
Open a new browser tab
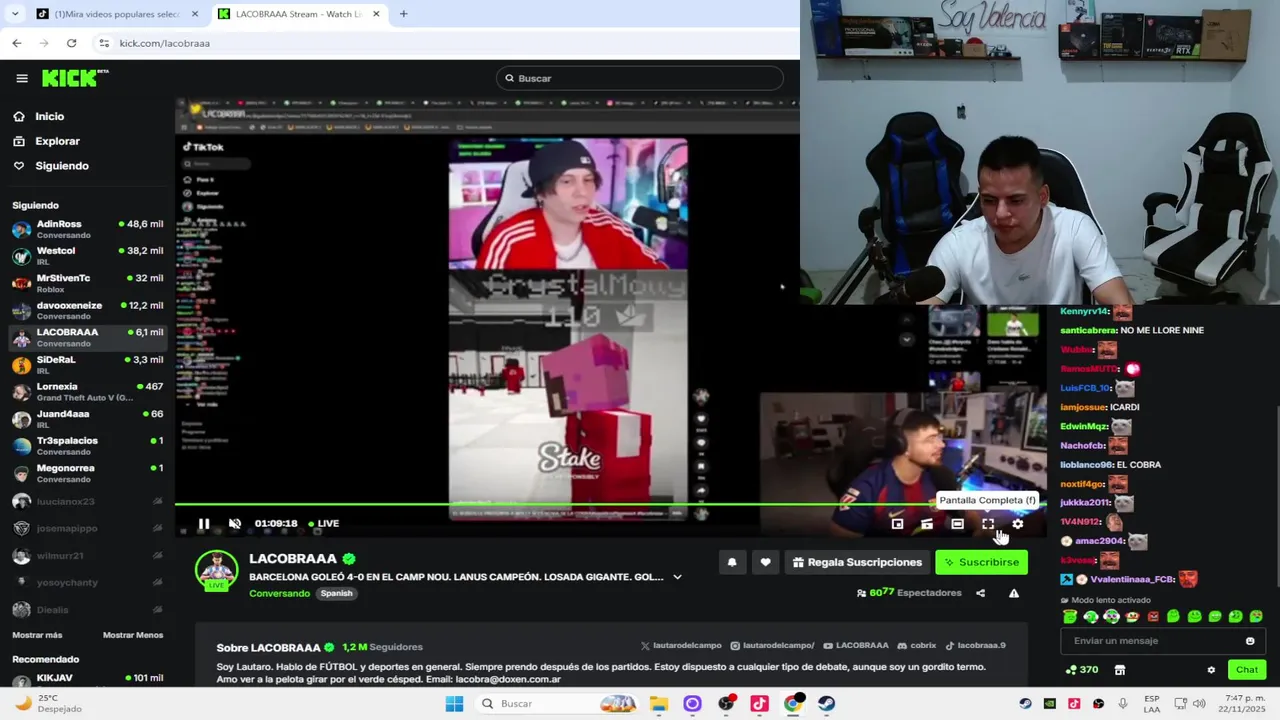pyautogui.click(x=403, y=14)
